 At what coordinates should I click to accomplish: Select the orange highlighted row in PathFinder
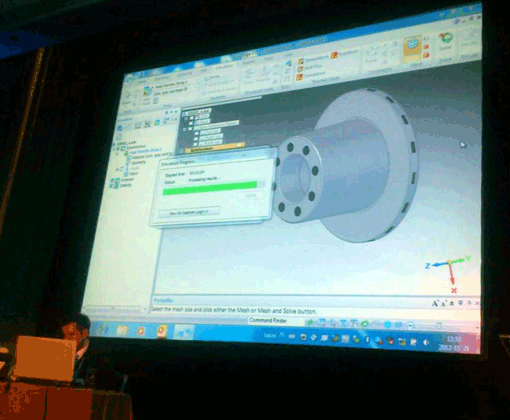click(x=214, y=147)
